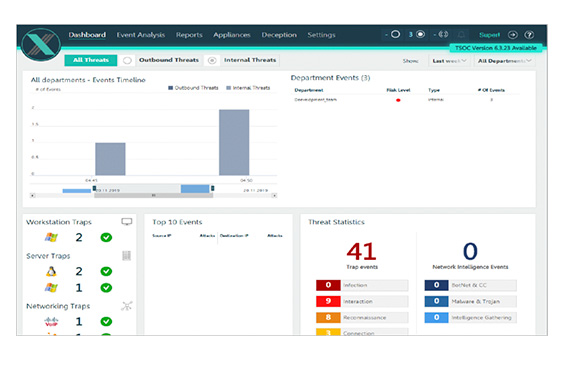Open the Last week time range dropdown
This screenshot has width=565, height=379.
pos(449,61)
